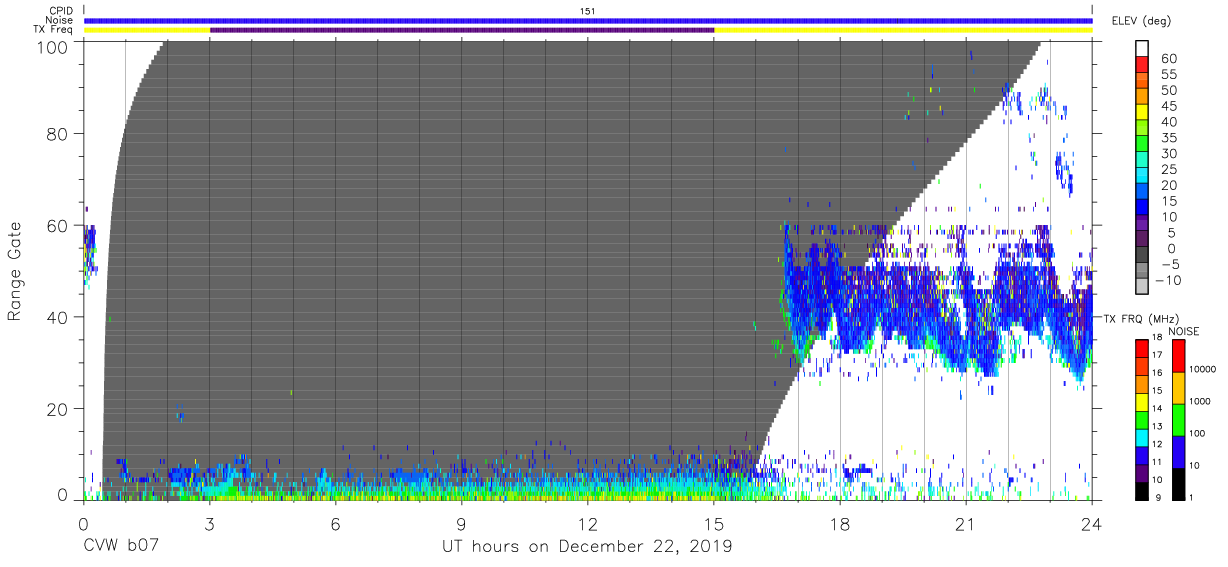Click the '10000' label on NOISE colorbar
Image resolution: width=1228 pixels, height=567 pixels.
pos(1204,369)
